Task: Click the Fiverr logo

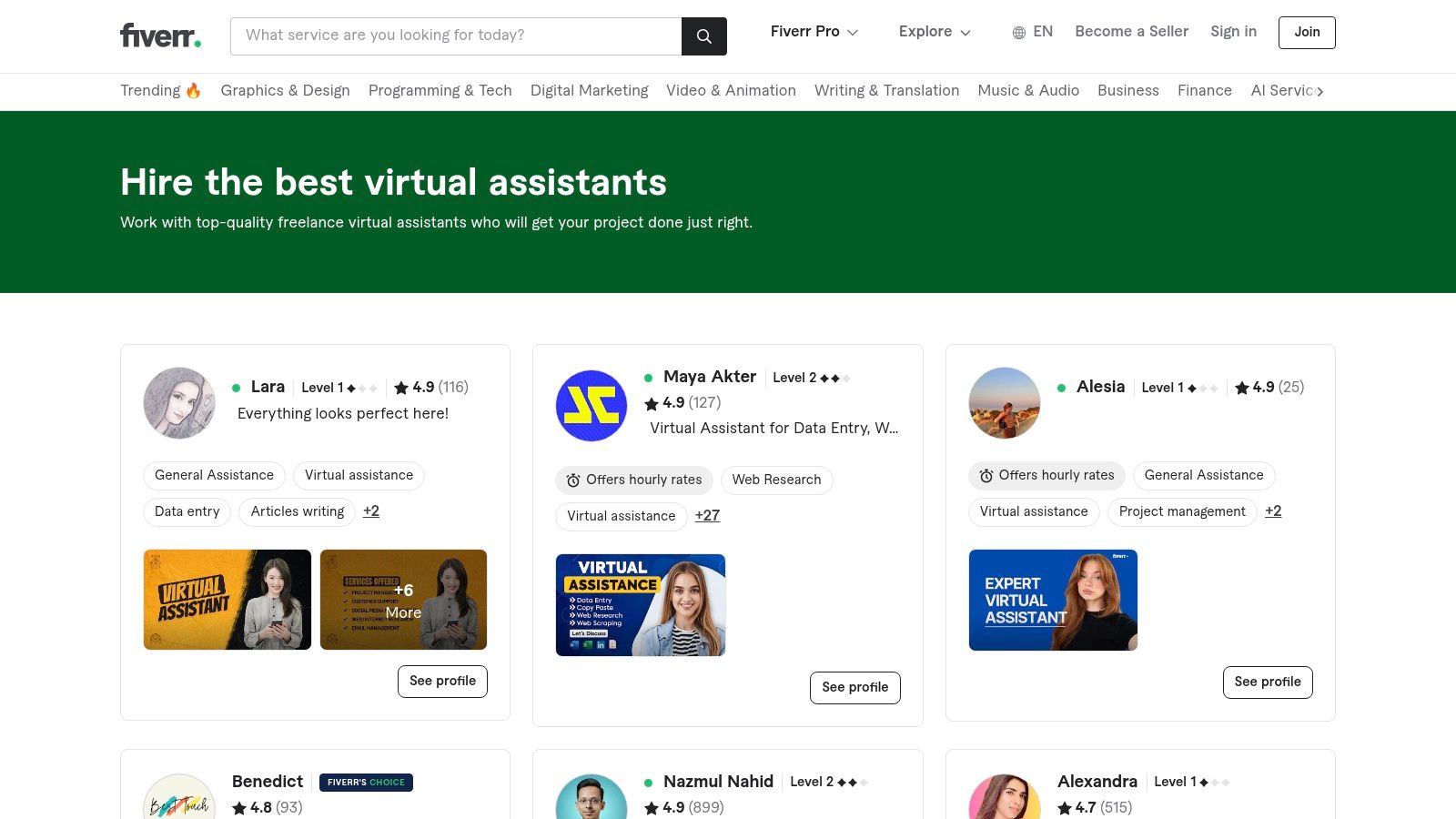Action: pos(160,35)
